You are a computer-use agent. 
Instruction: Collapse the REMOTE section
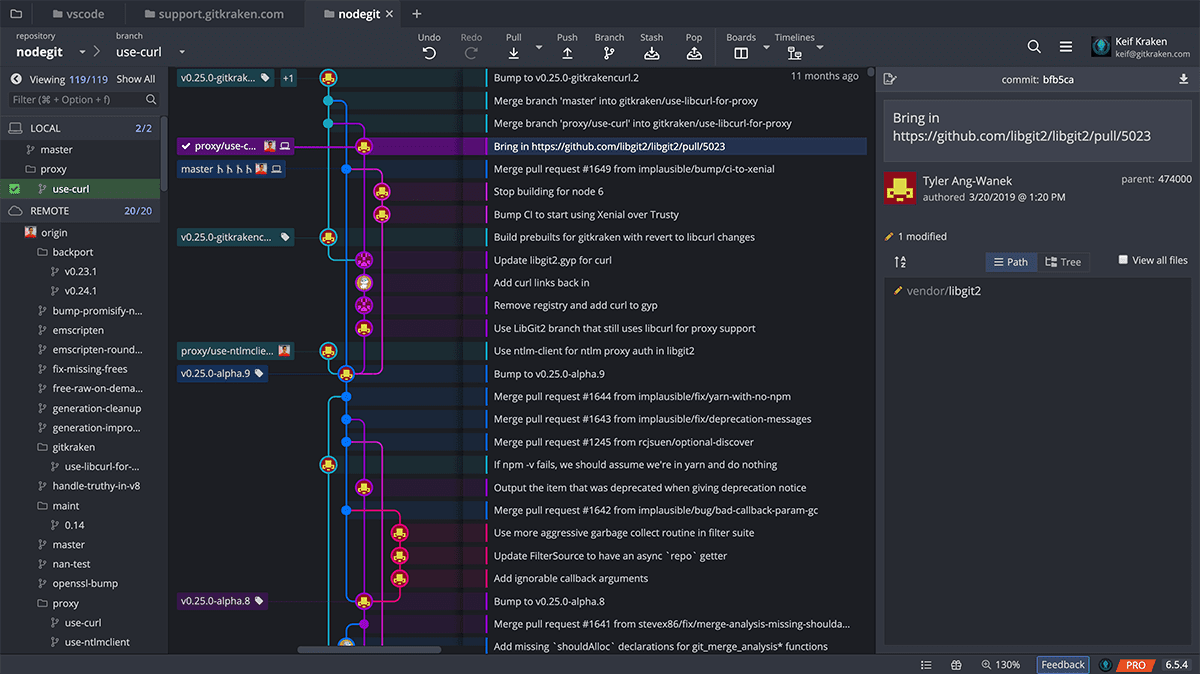80,211
